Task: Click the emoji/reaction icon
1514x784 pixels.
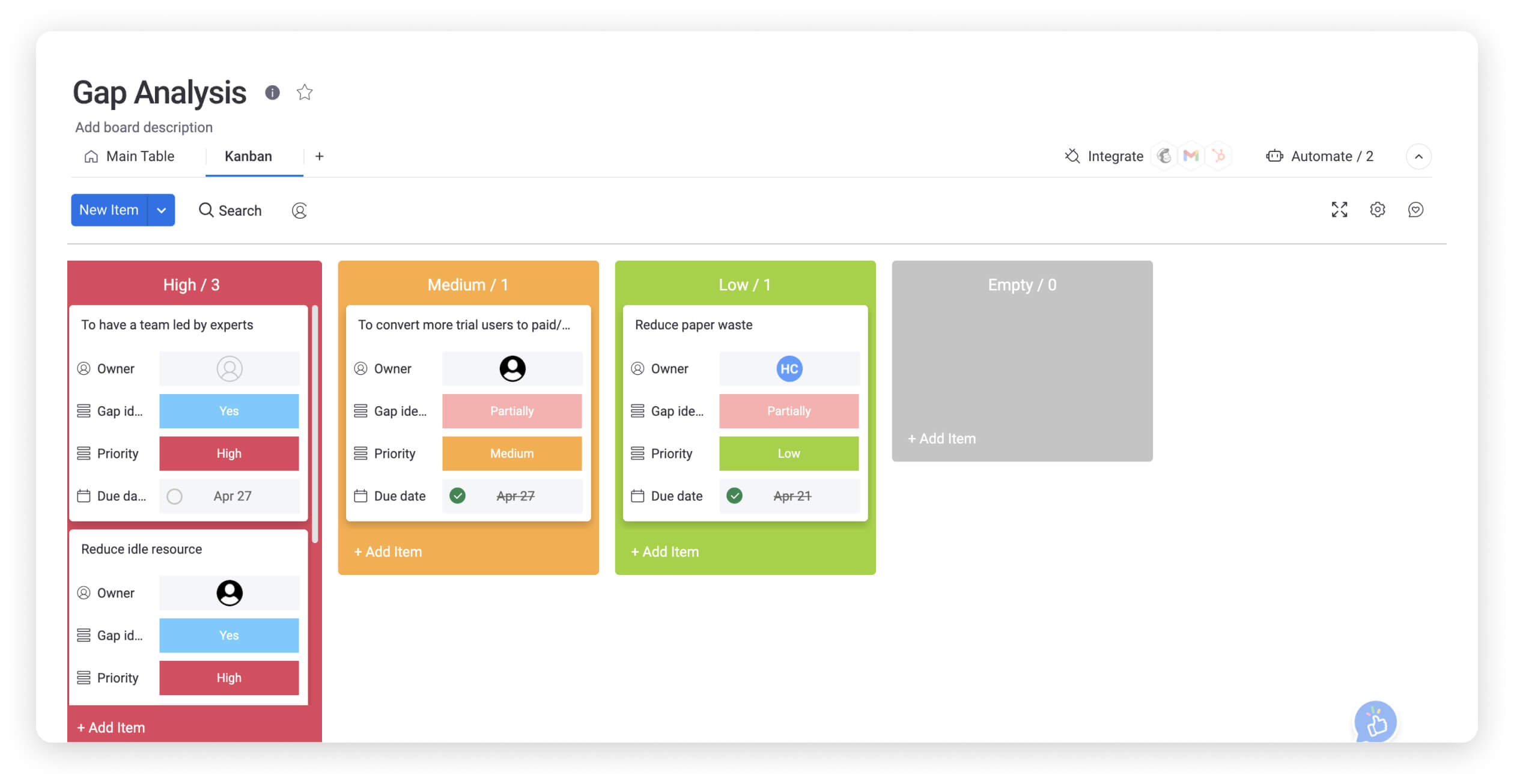Action: [x=1415, y=210]
